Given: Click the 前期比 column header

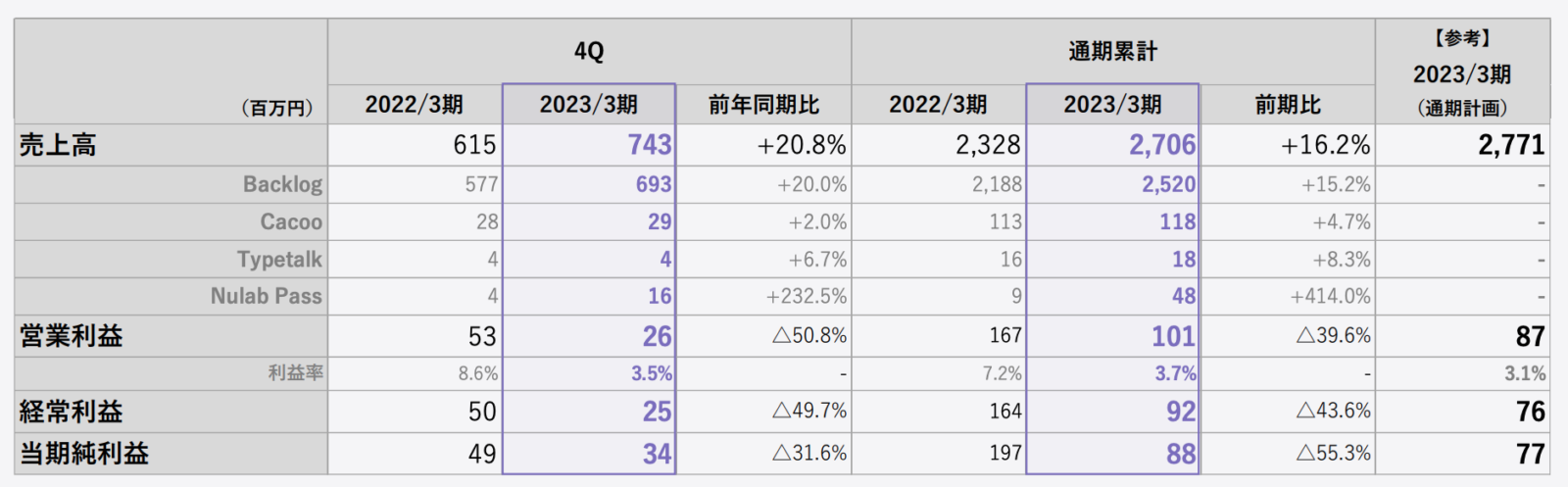Looking at the screenshot, I should (1288, 105).
